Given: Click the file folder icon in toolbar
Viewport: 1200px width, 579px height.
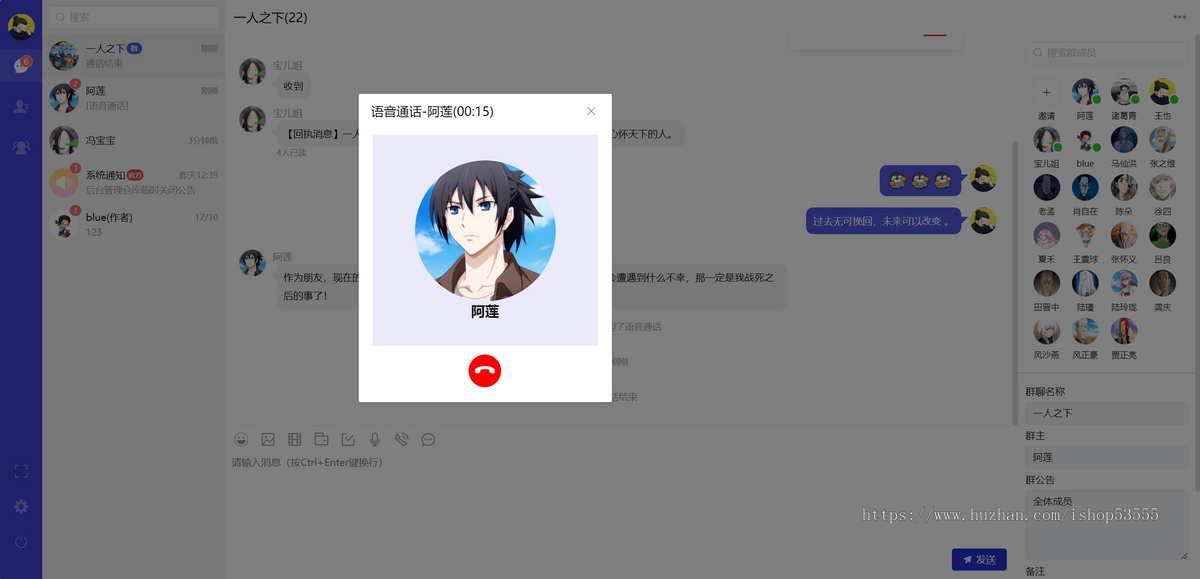Looking at the screenshot, I should pos(321,439).
